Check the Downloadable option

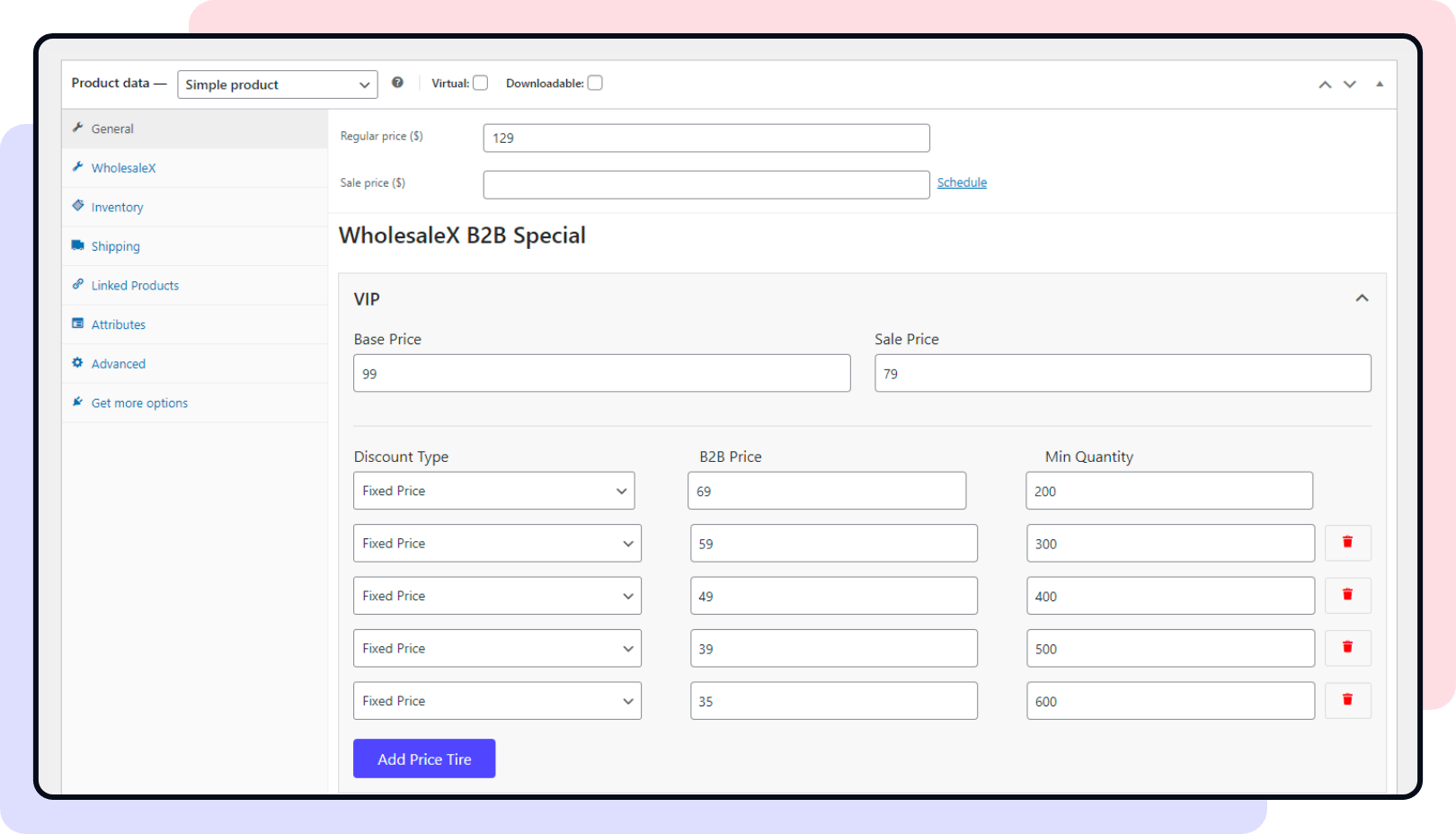coord(595,84)
